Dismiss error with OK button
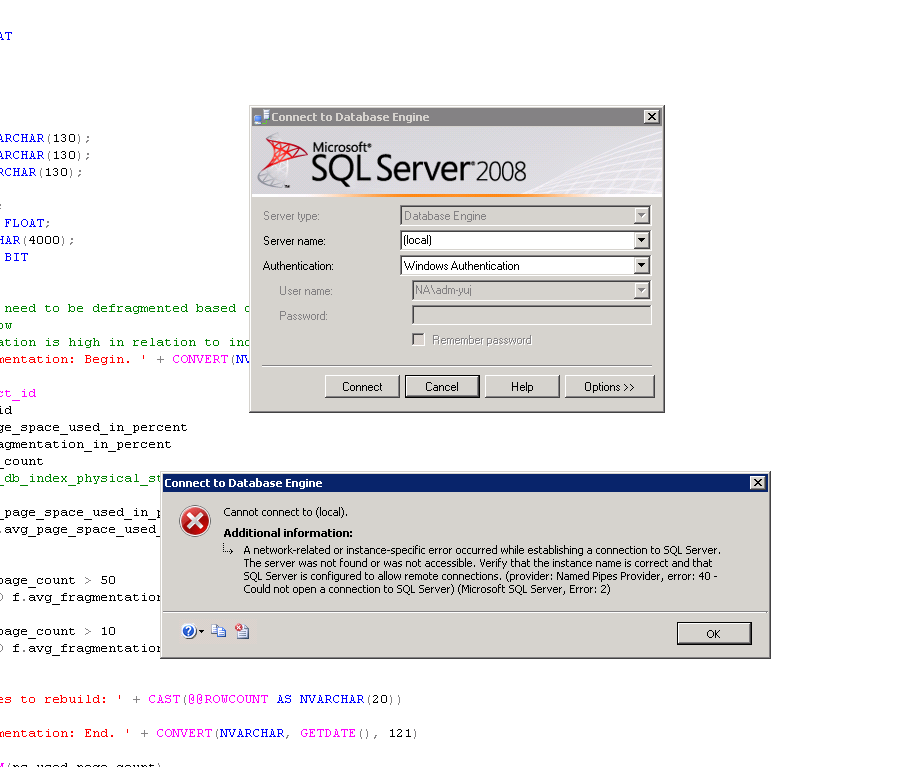Screen dimensions: 899x767 (714, 633)
